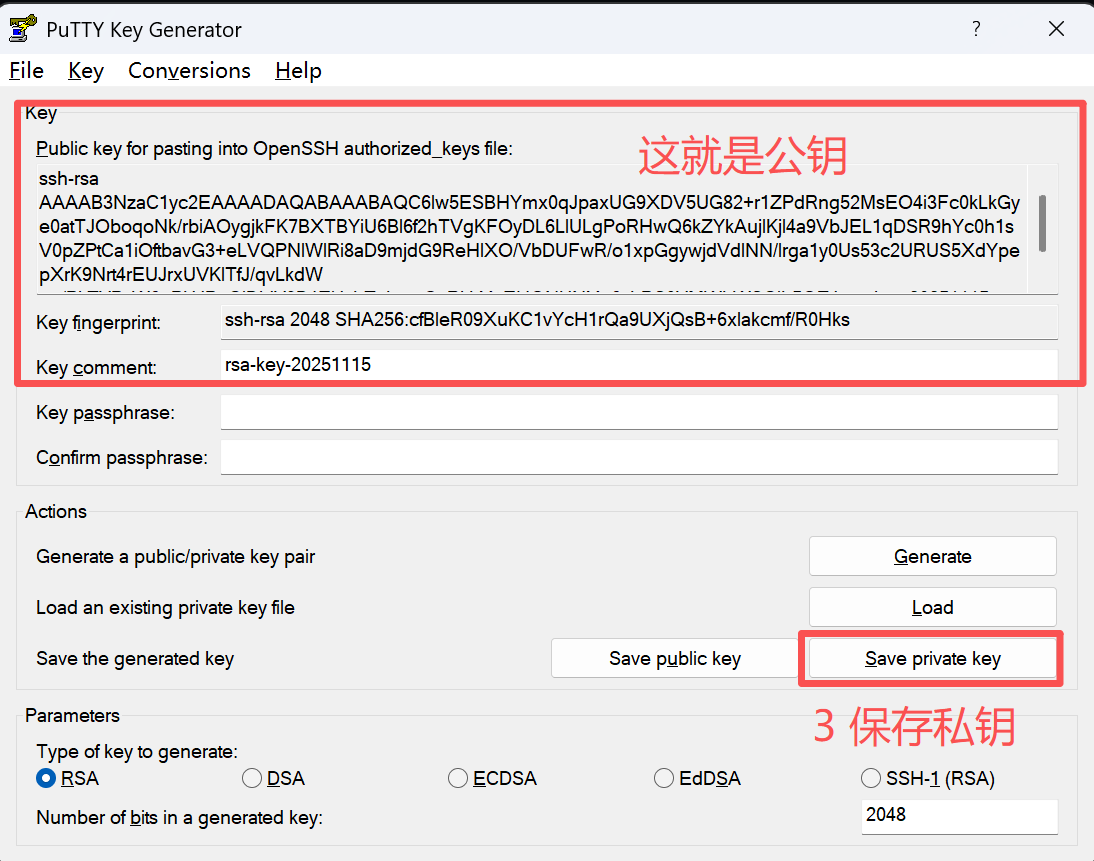
Task: Open the Conversions menu
Action: tap(189, 71)
